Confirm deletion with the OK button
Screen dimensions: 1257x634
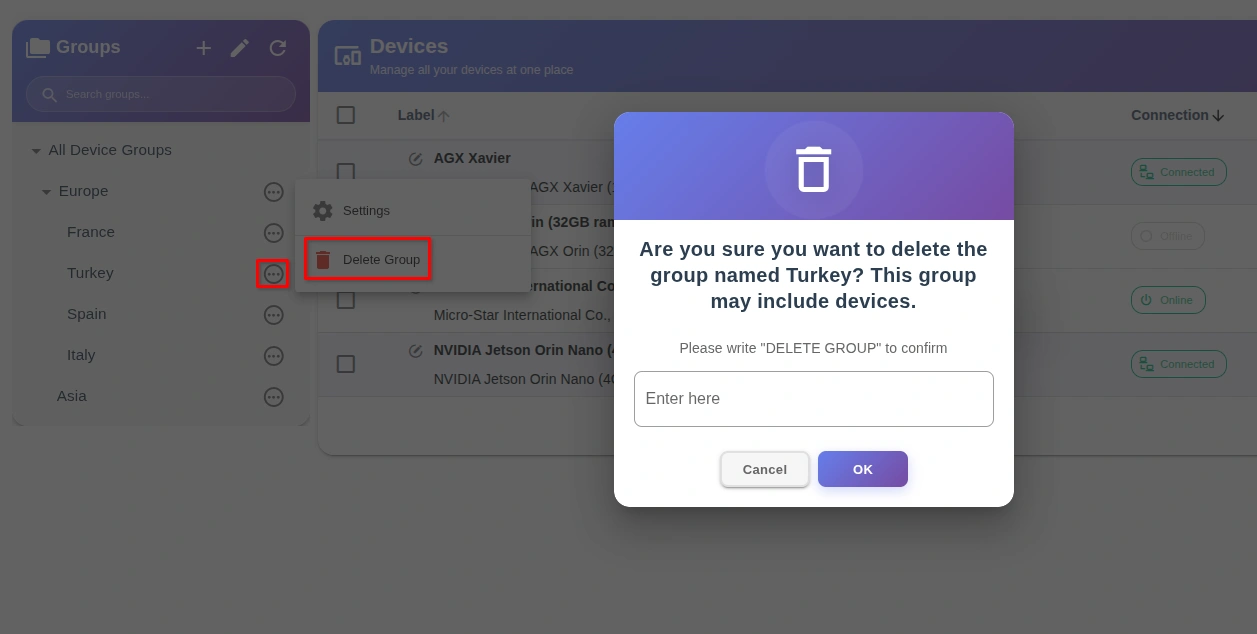[862, 469]
